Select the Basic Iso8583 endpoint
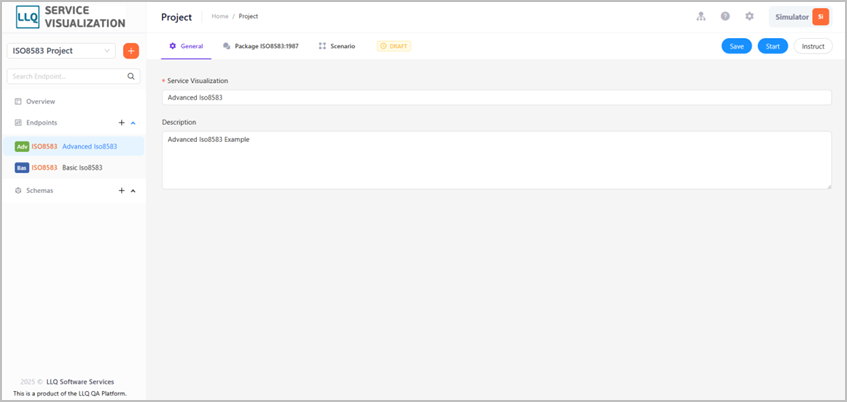 73,168
